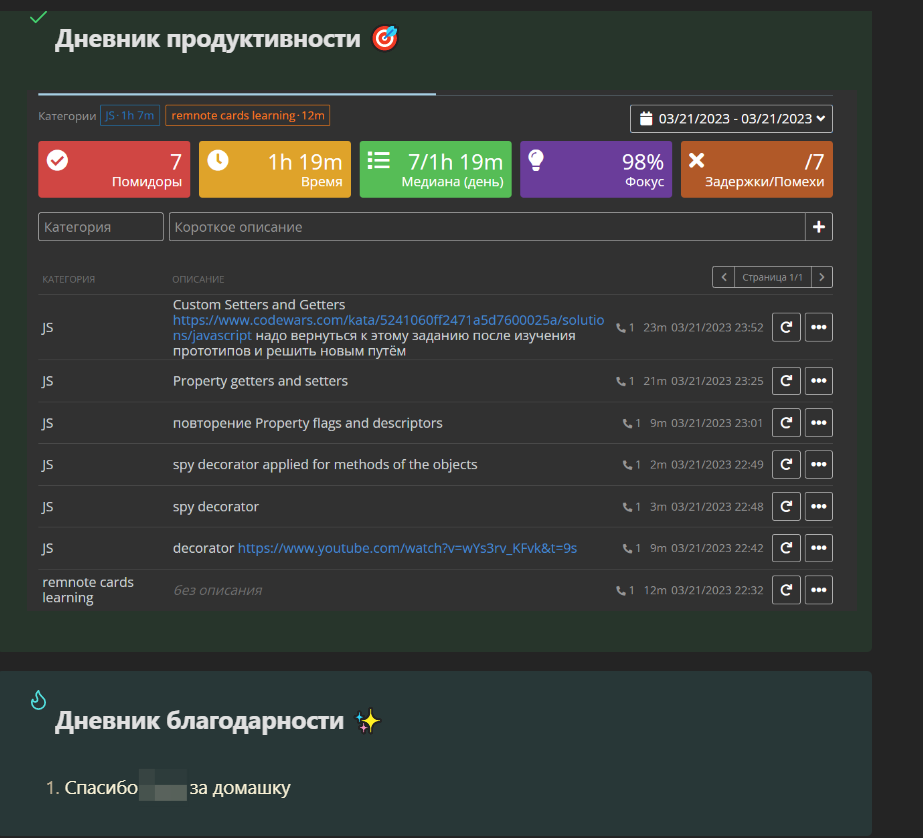Open the YouTube decorator video link
923x838 pixels.
click(407, 548)
